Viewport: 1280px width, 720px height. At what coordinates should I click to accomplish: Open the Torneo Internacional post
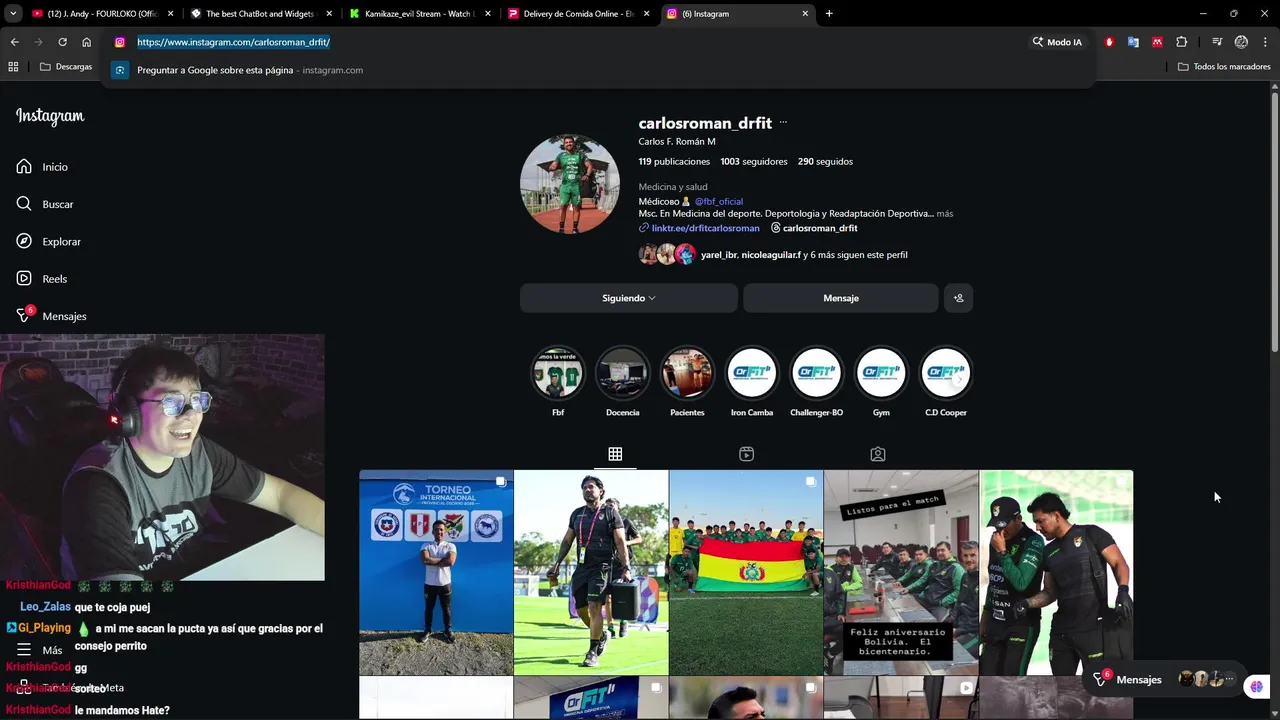point(436,572)
